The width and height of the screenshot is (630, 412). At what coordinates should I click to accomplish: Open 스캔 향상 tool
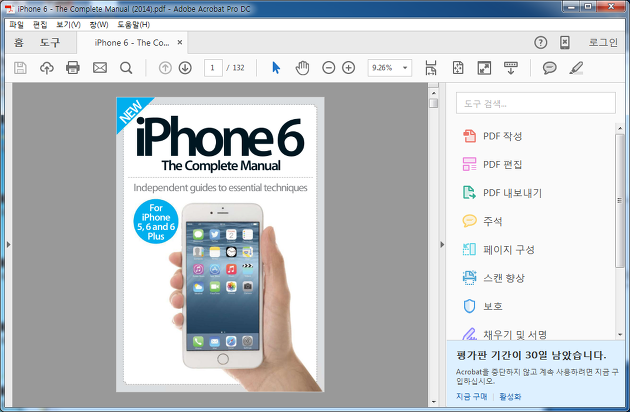point(494,278)
